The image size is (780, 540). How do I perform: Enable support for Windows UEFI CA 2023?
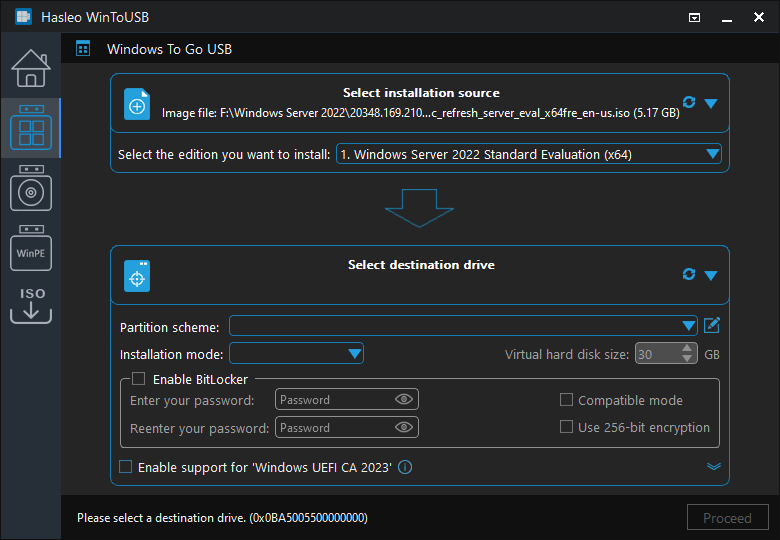point(125,467)
